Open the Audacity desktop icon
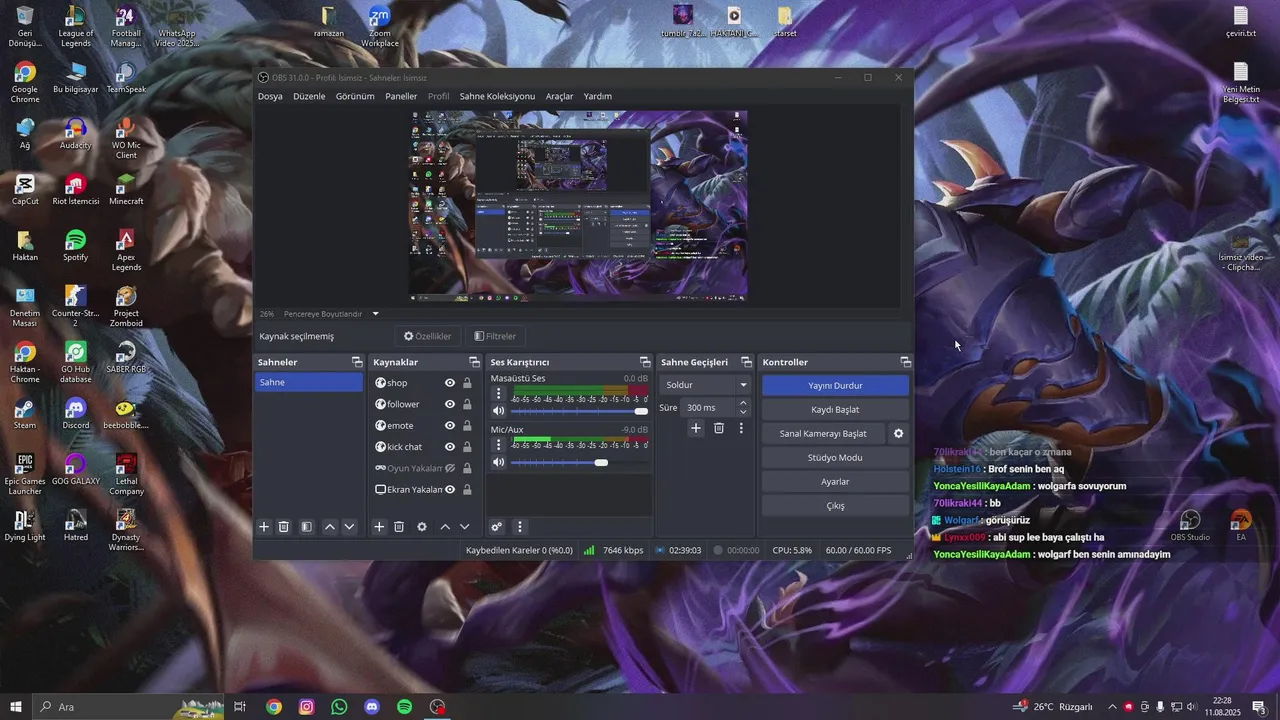 pyautogui.click(x=75, y=133)
